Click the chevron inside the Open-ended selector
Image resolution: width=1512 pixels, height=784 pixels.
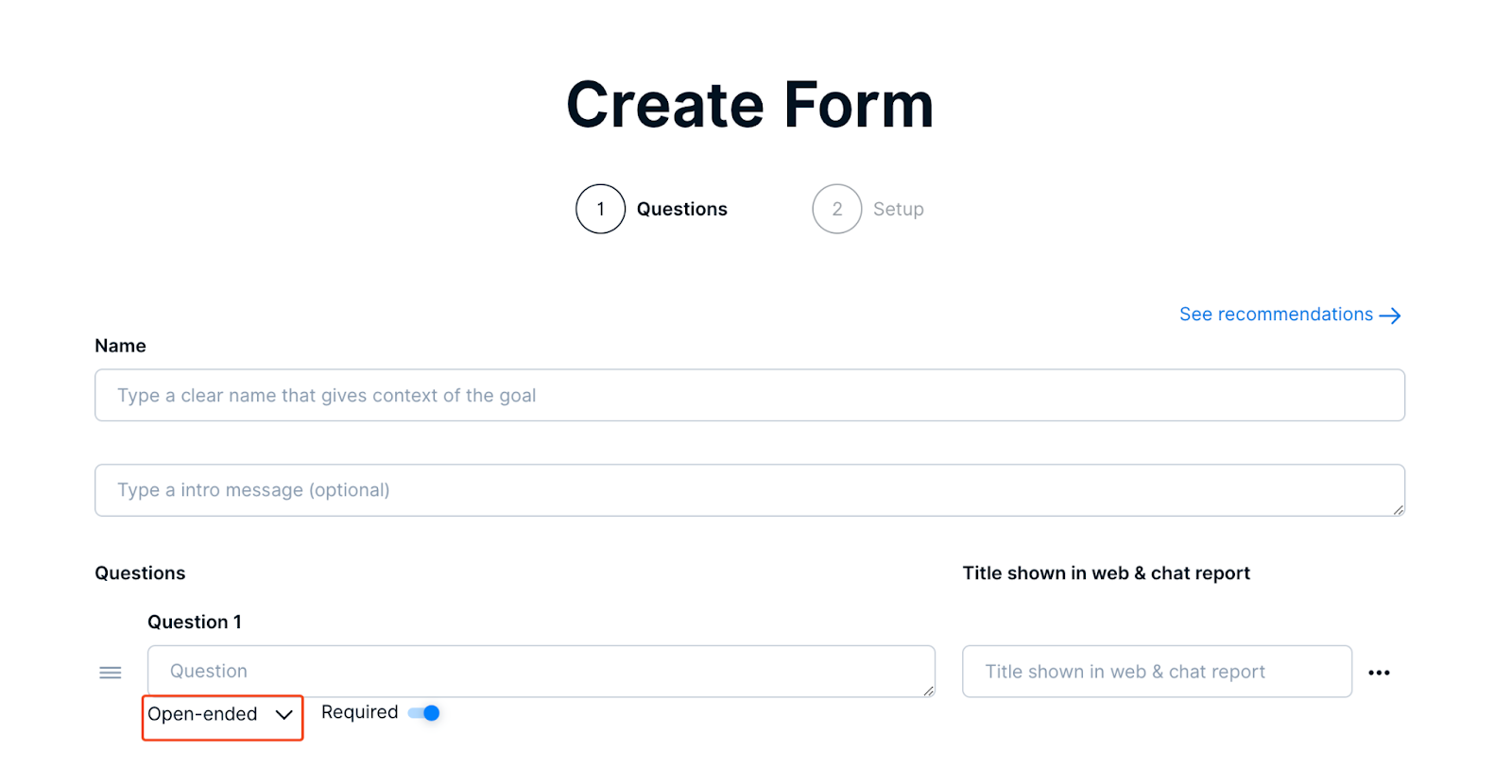(x=284, y=716)
